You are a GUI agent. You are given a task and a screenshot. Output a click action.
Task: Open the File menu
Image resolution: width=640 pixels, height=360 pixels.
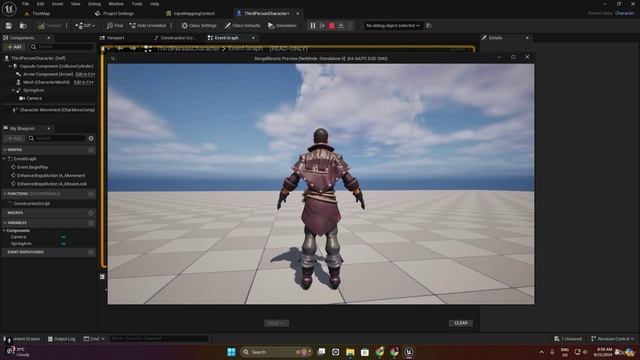tap(25, 4)
